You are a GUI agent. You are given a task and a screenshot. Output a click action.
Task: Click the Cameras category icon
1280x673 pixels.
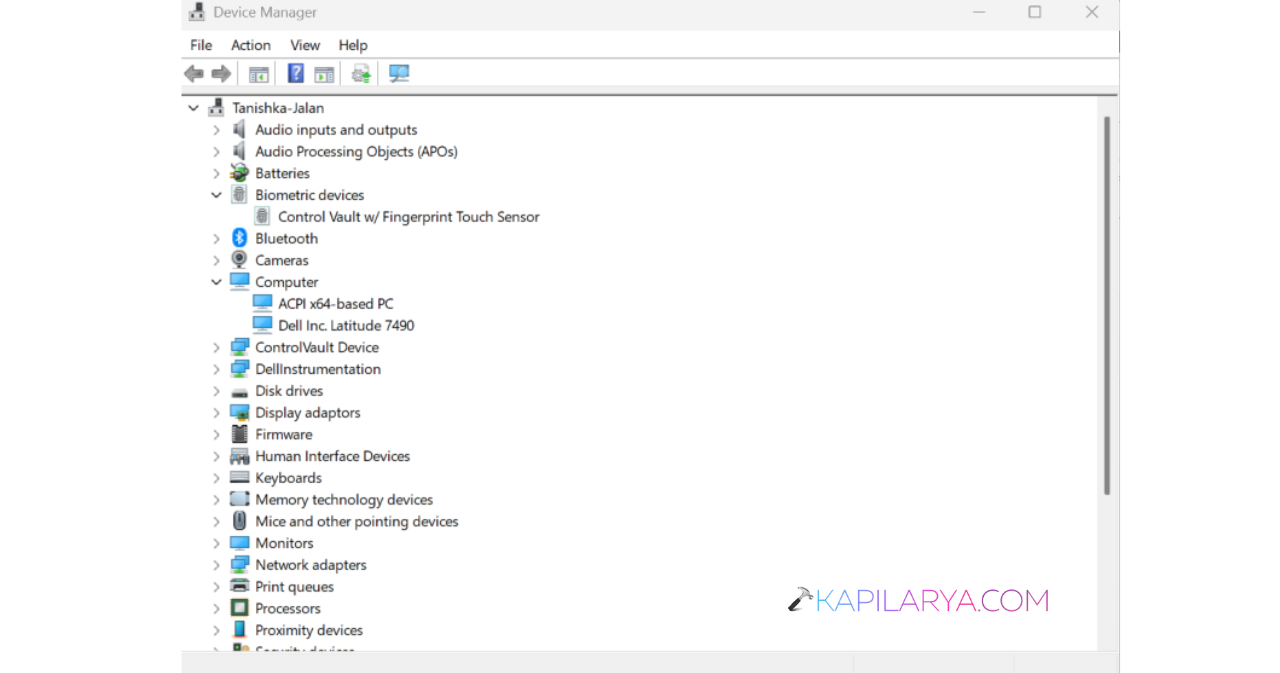[239, 260]
